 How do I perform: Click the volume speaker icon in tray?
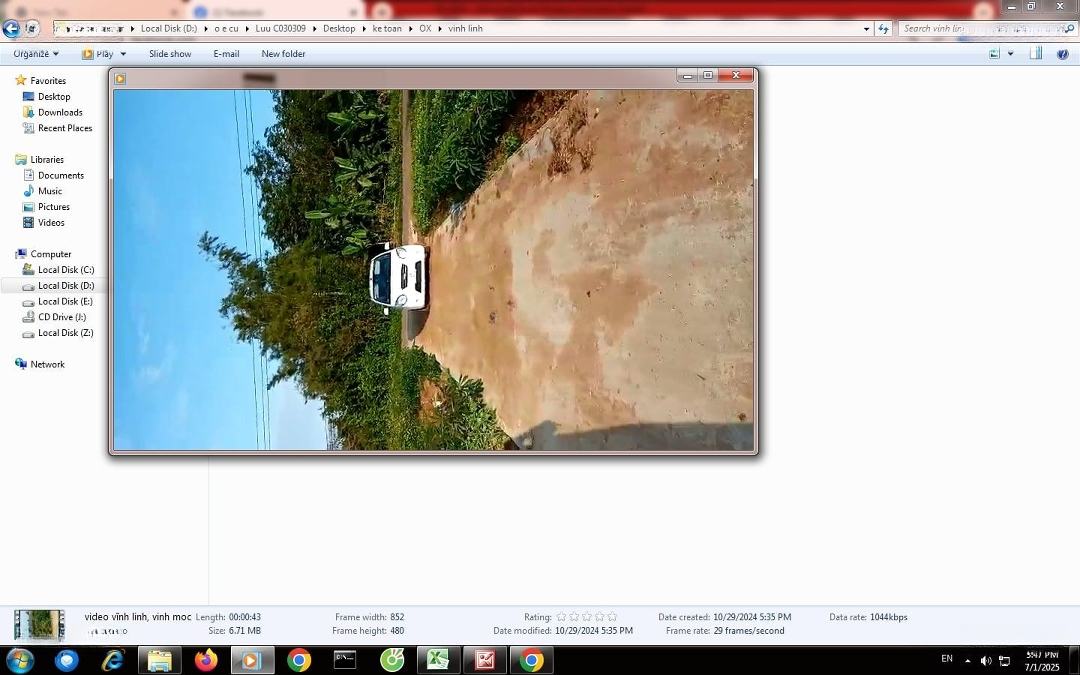click(x=986, y=661)
